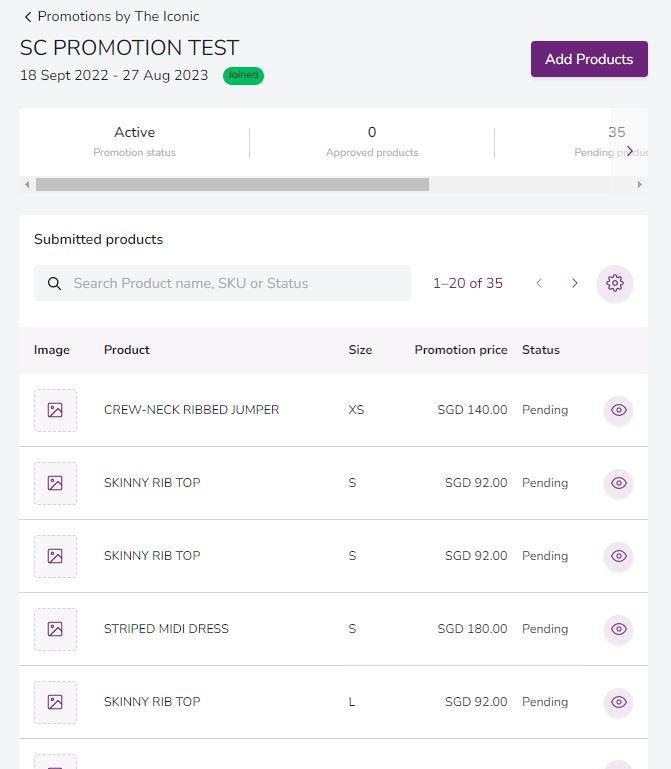Click the search magnifier icon
This screenshot has height=769, width=671.
click(55, 283)
